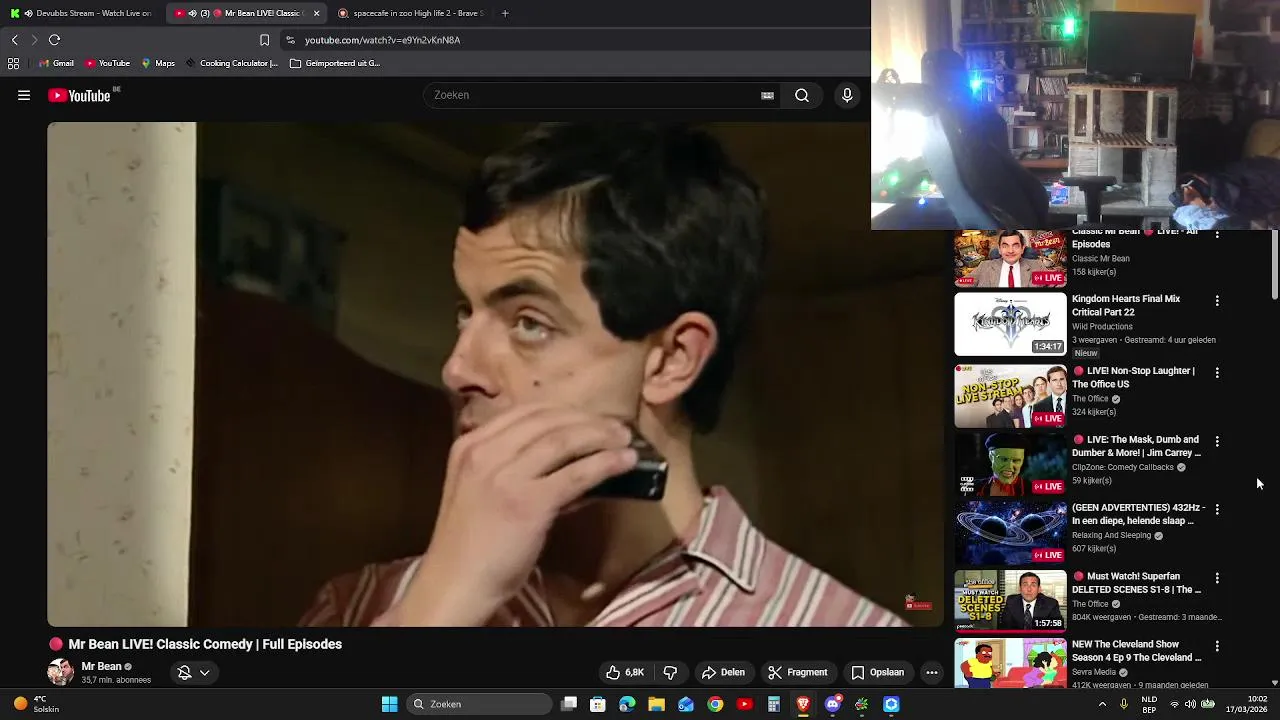Open options for the Superfan Deleted Scenes video
The width and height of the screenshot is (1280, 720).
(x=1217, y=579)
